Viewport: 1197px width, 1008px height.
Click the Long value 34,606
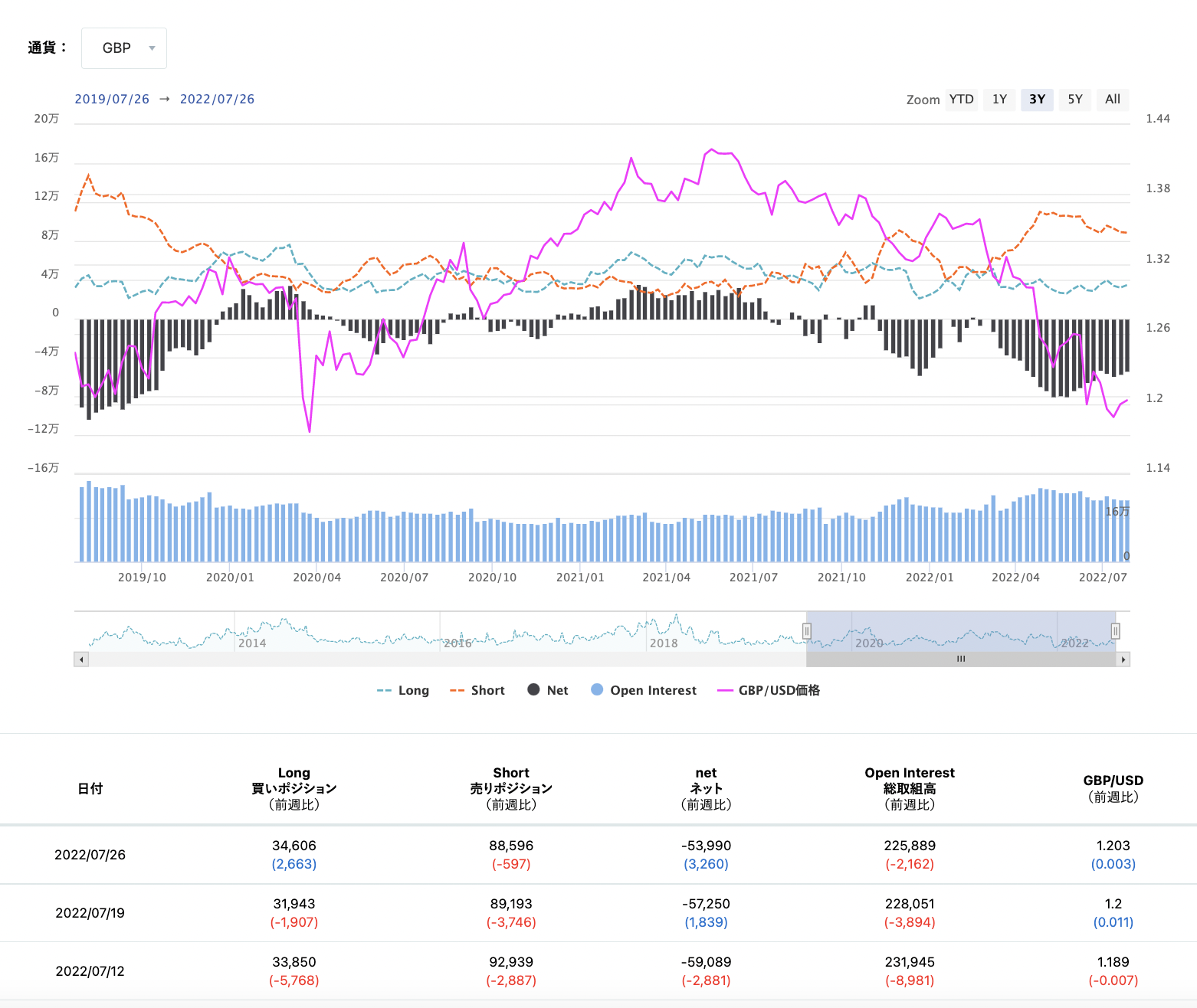(x=294, y=846)
